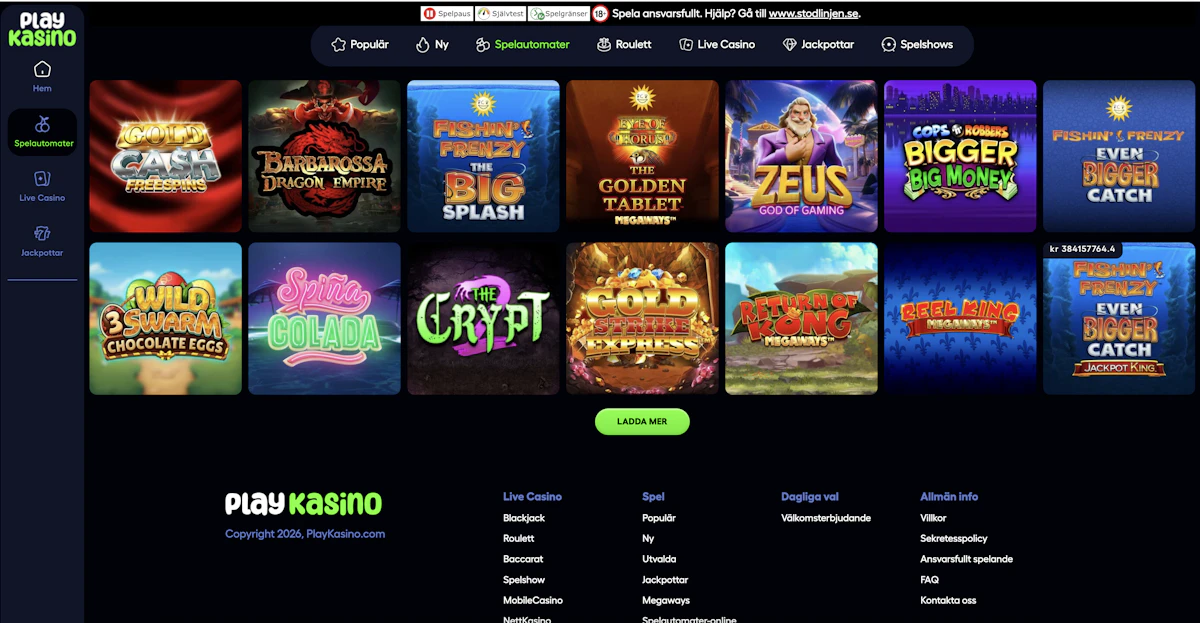Click the 18+ age restriction icon

pos(600,14)
